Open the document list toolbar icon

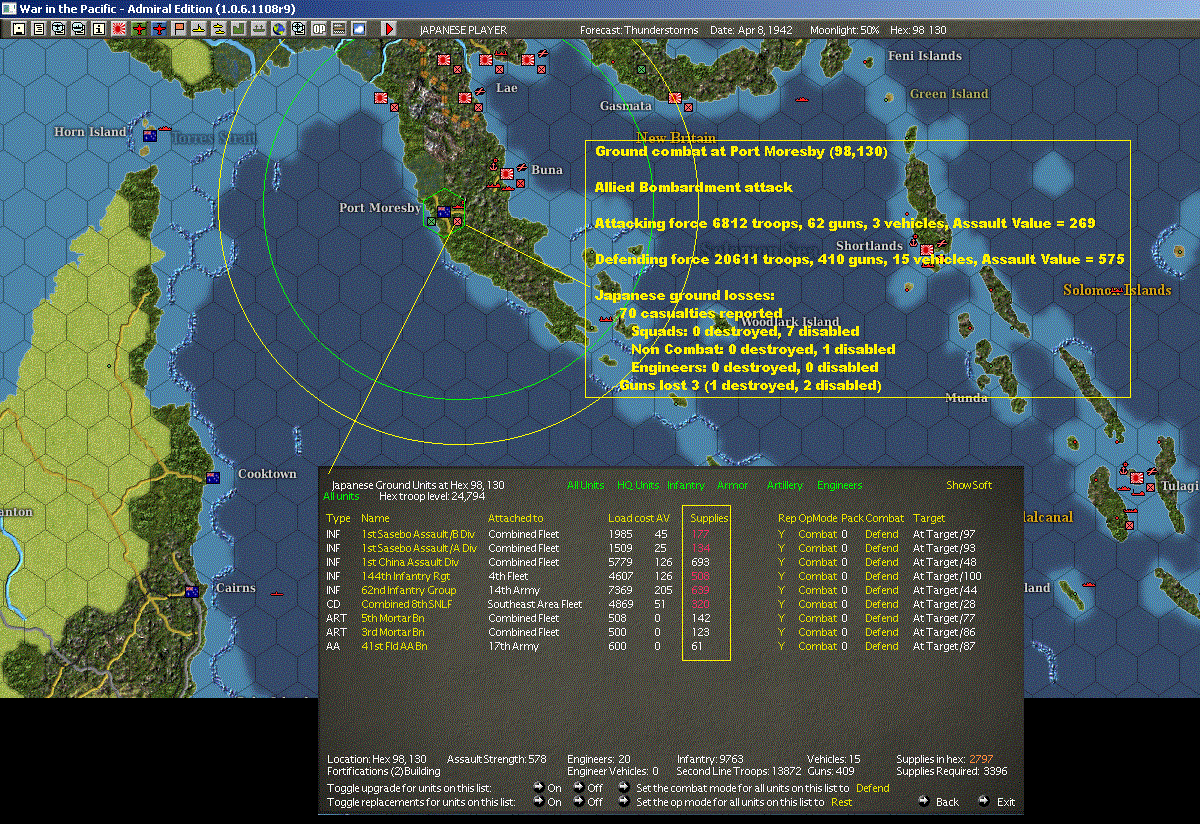coord(39,29)
